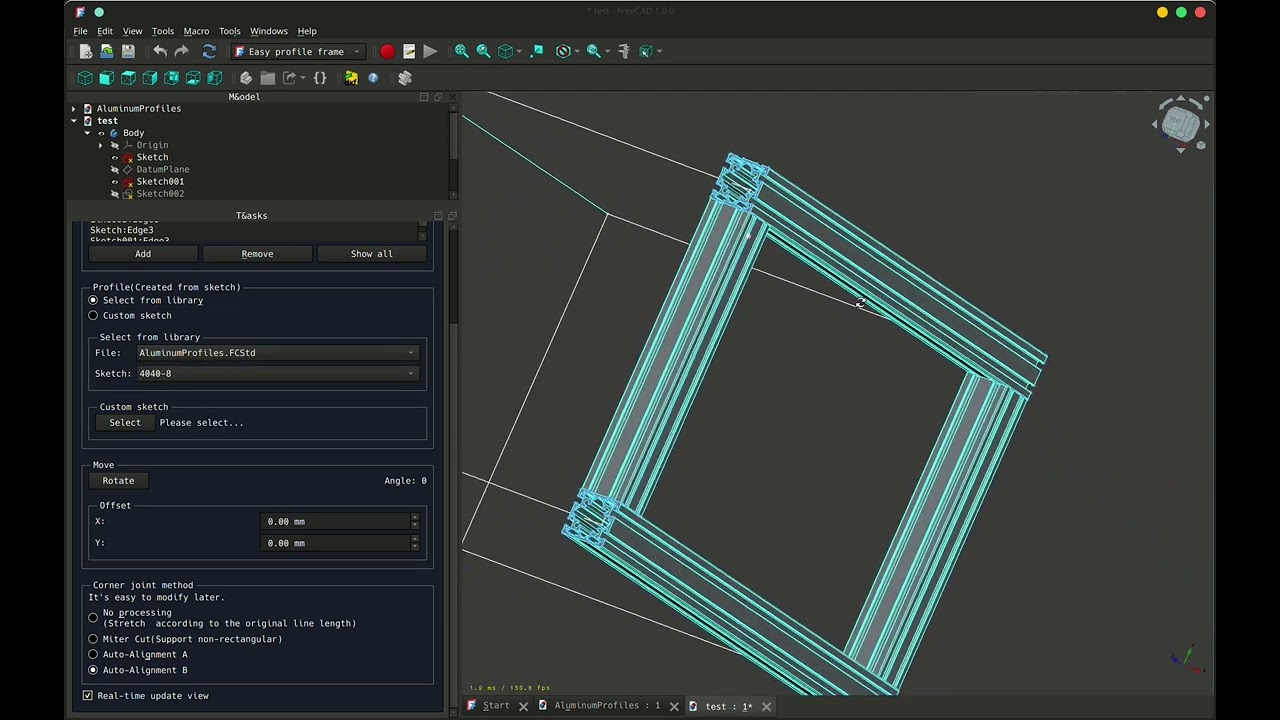Collapse the test document tree node
Viewport: 1280px width, 720px height.
[74, 121]
